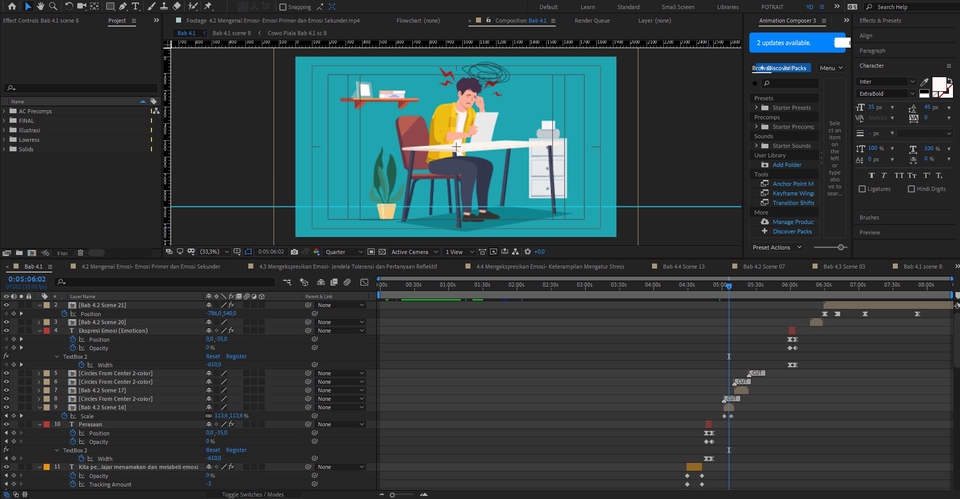Toggle visibility of Bab 4.2 Scene 20 layer
Viewport: 960px width, 499px height.
[6, 322]
